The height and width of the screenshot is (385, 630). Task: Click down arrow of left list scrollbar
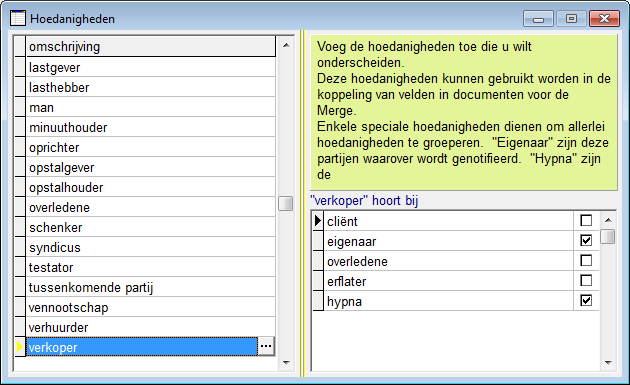pos(286,362)
